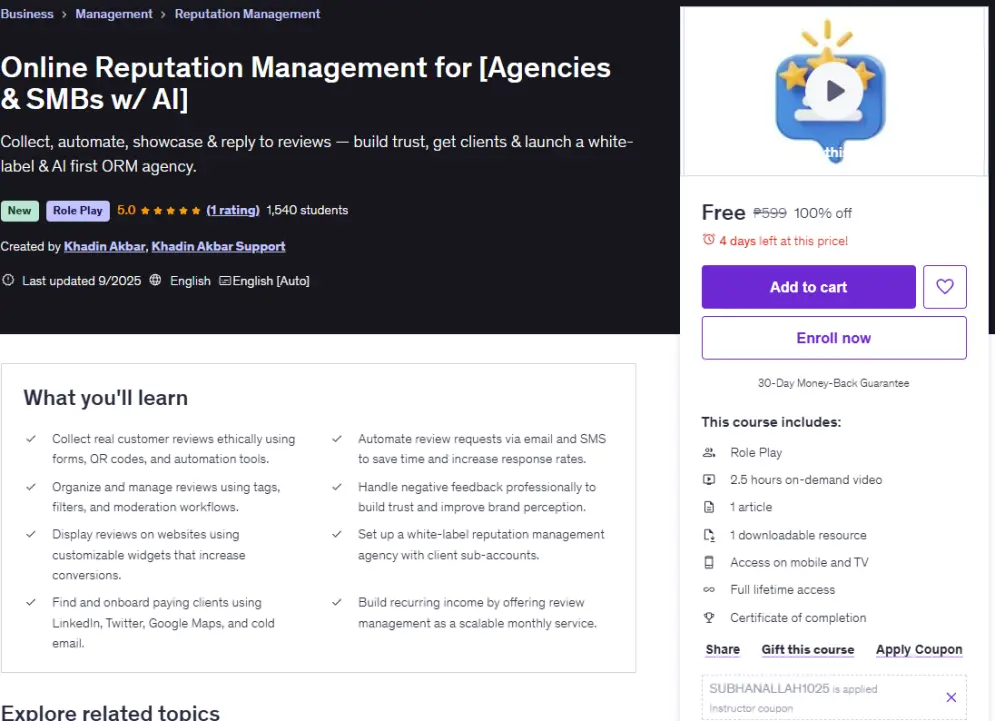This screenshot has height=721, width=995.
Task: Play the course preview video
Action: (x=834, y=91)
